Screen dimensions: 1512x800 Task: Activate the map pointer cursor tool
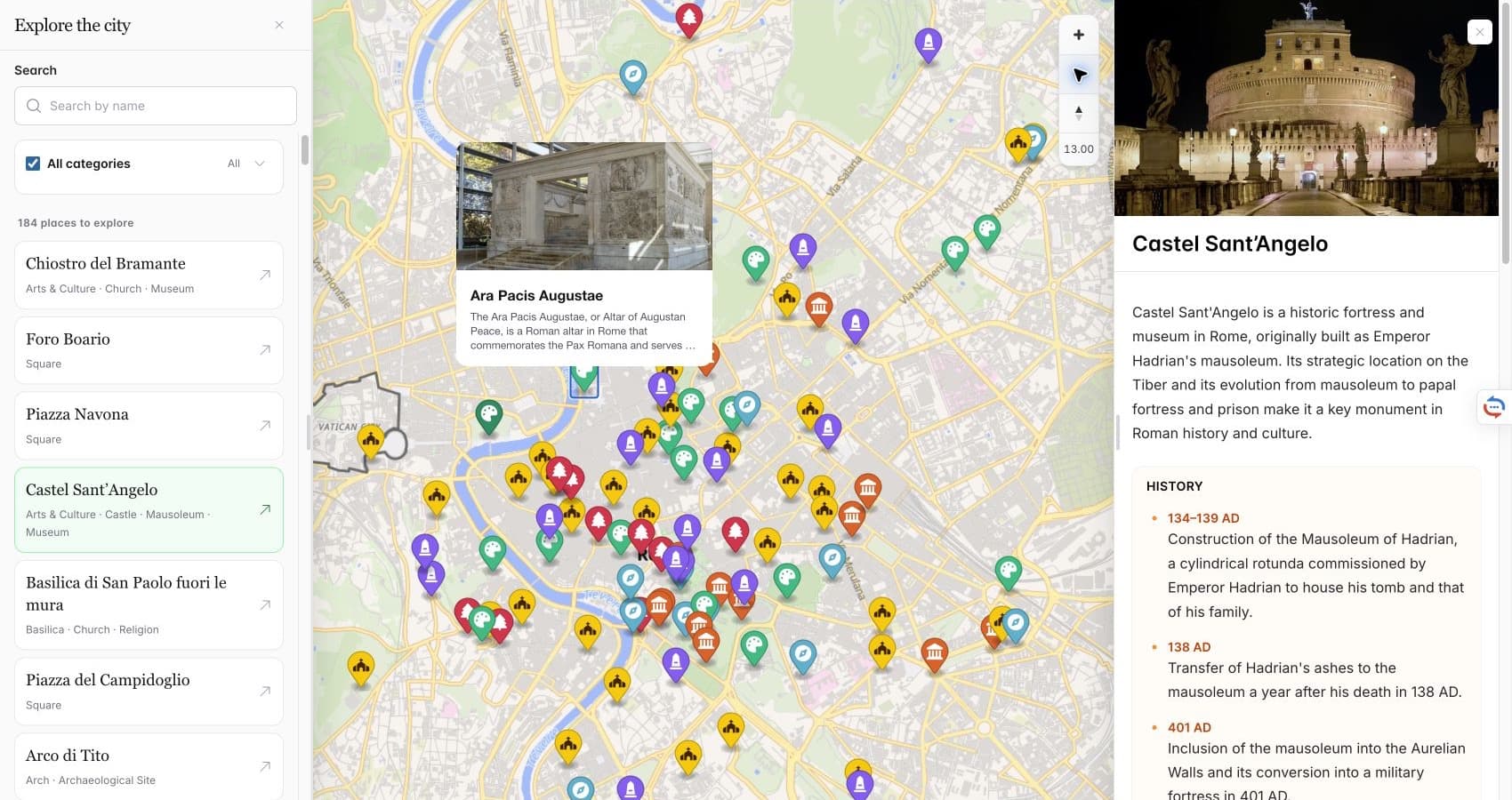tap(1079, 75)
